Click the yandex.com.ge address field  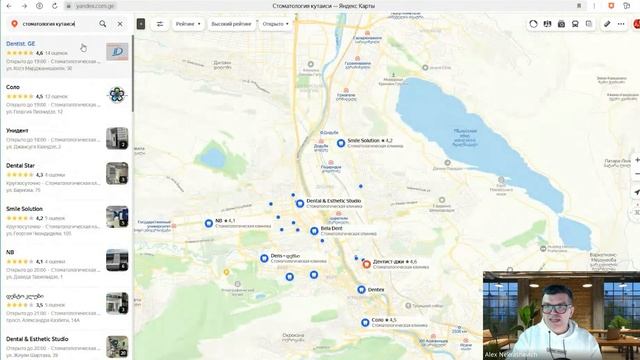96,6
